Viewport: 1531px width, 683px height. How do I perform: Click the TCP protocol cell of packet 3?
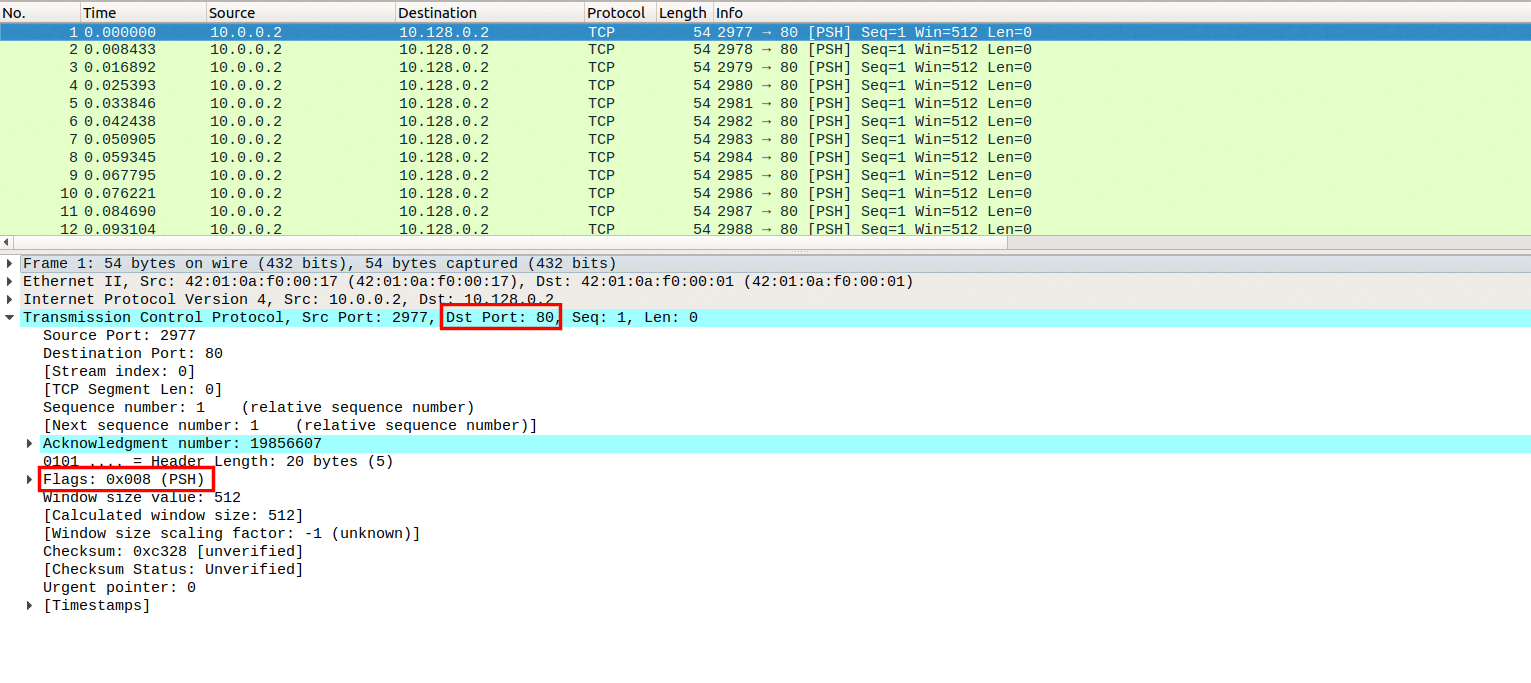tap(601, 68)
